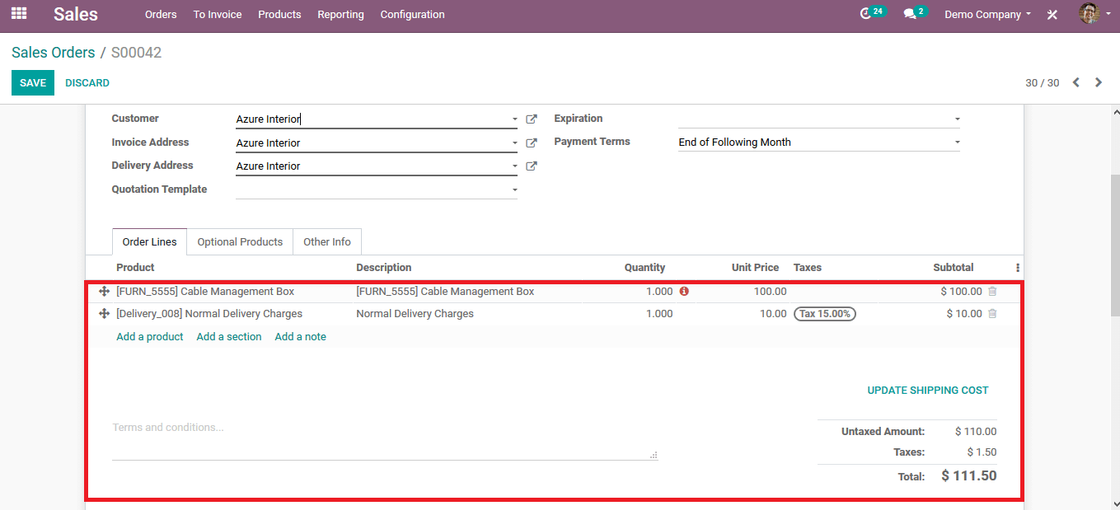Screen dimensions: 1120x510
Task: Open the apps grid menu icon
Action: point(19,14)
